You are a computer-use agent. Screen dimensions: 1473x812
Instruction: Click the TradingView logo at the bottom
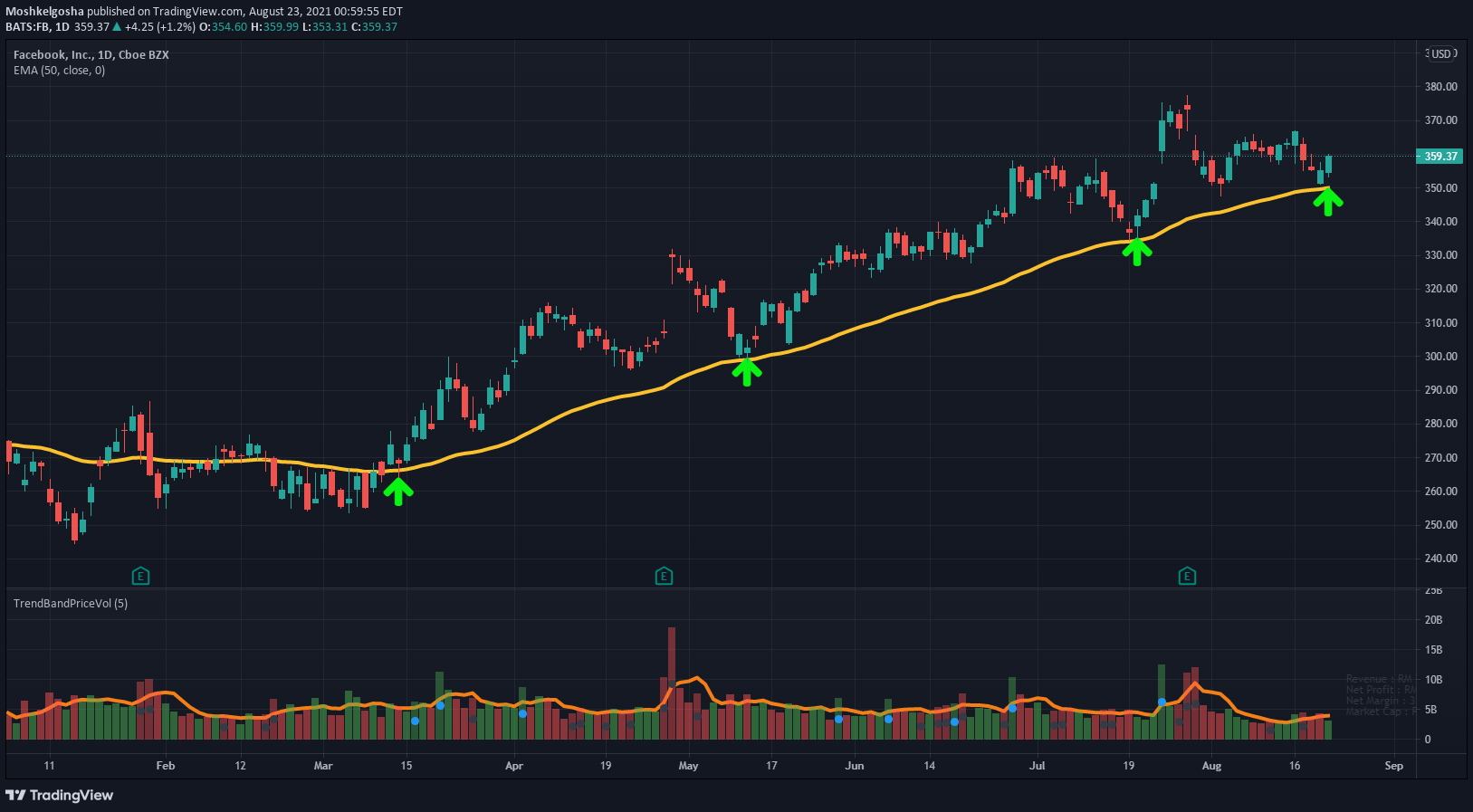click(60, 795)
